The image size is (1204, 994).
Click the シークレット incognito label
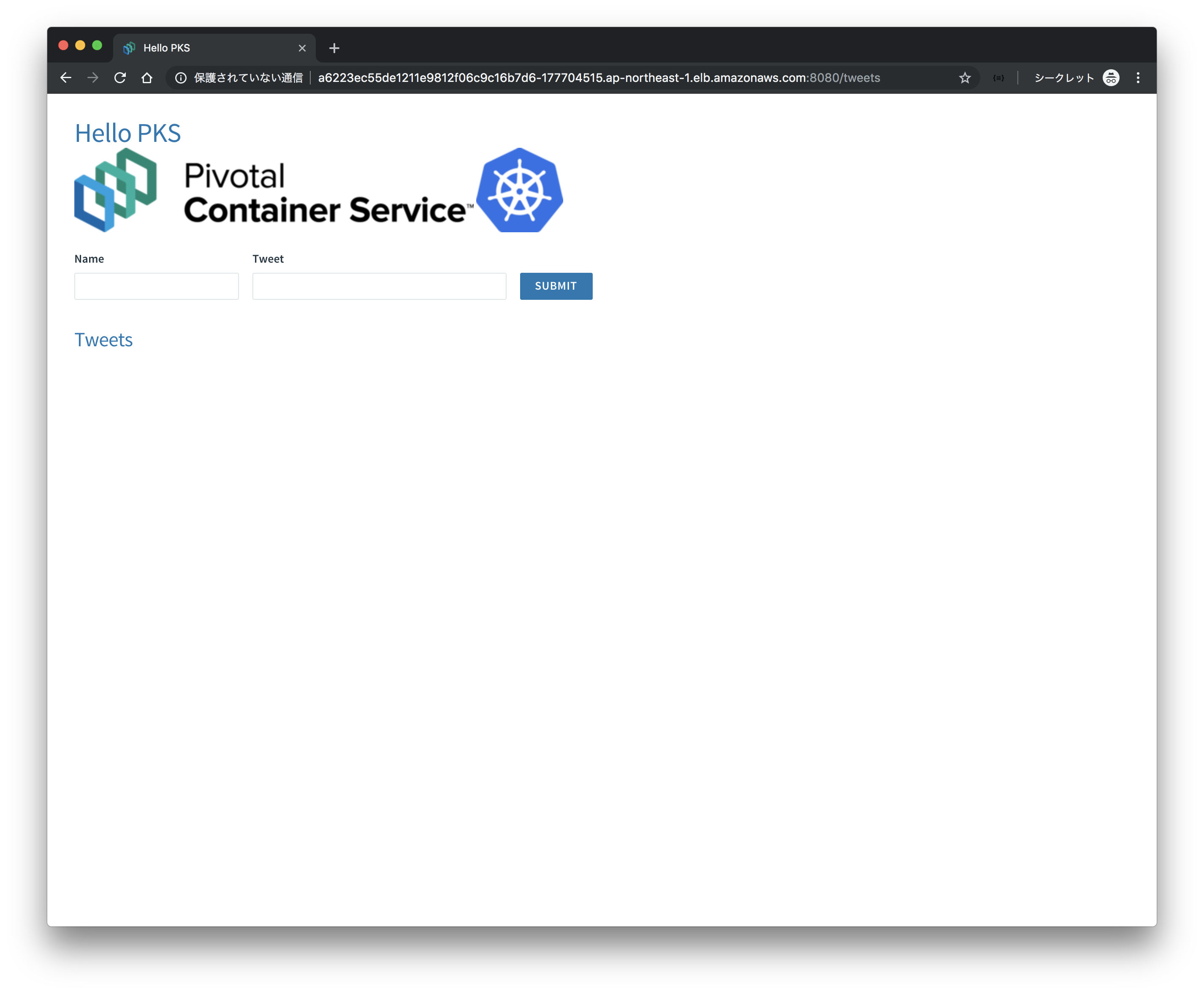1064,78
